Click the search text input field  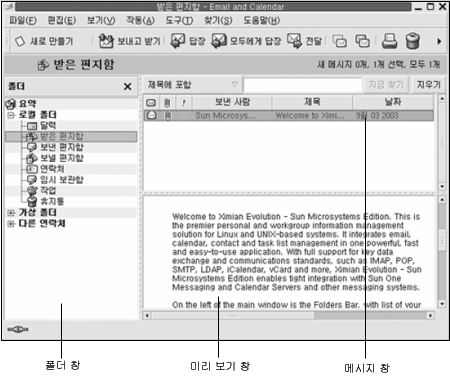pyautogui.click(x=303, y=85)
